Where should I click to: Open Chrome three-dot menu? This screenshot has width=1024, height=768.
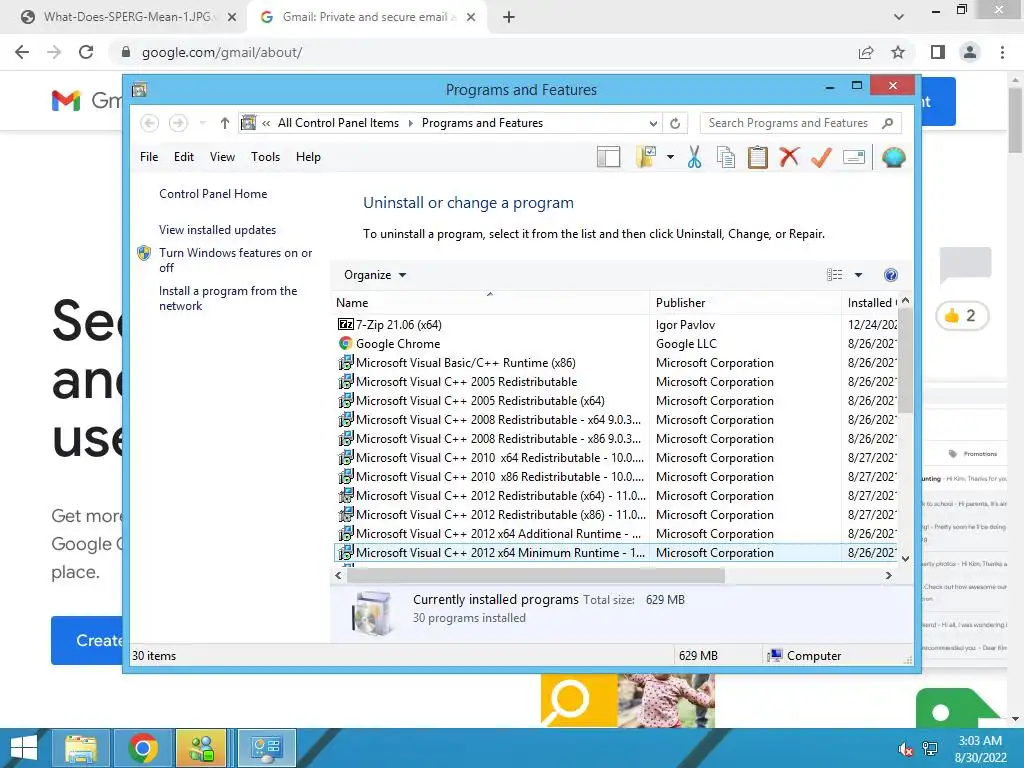1002,52
